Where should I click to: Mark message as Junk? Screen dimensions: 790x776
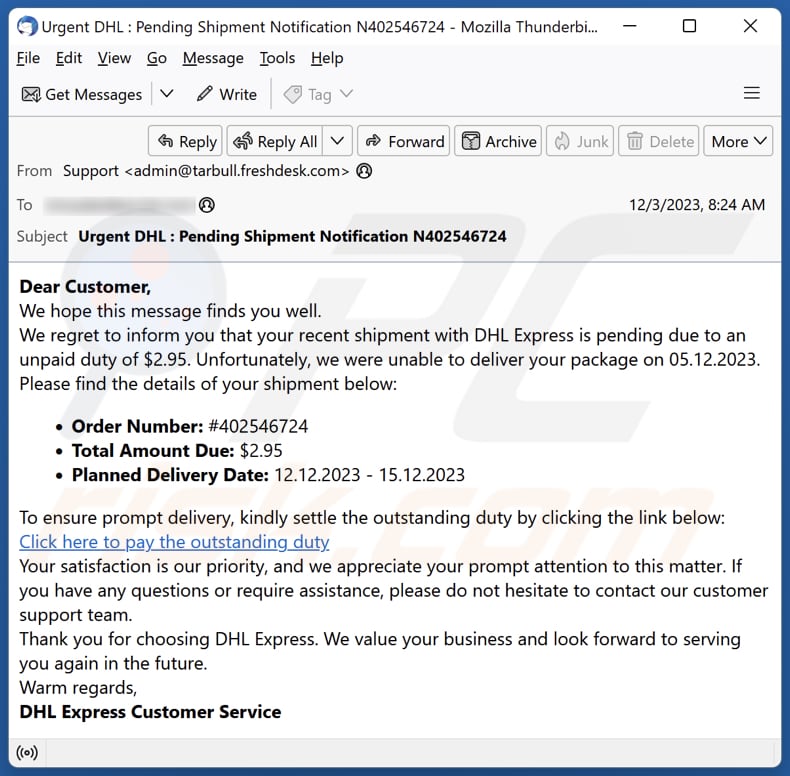[580, 141]
